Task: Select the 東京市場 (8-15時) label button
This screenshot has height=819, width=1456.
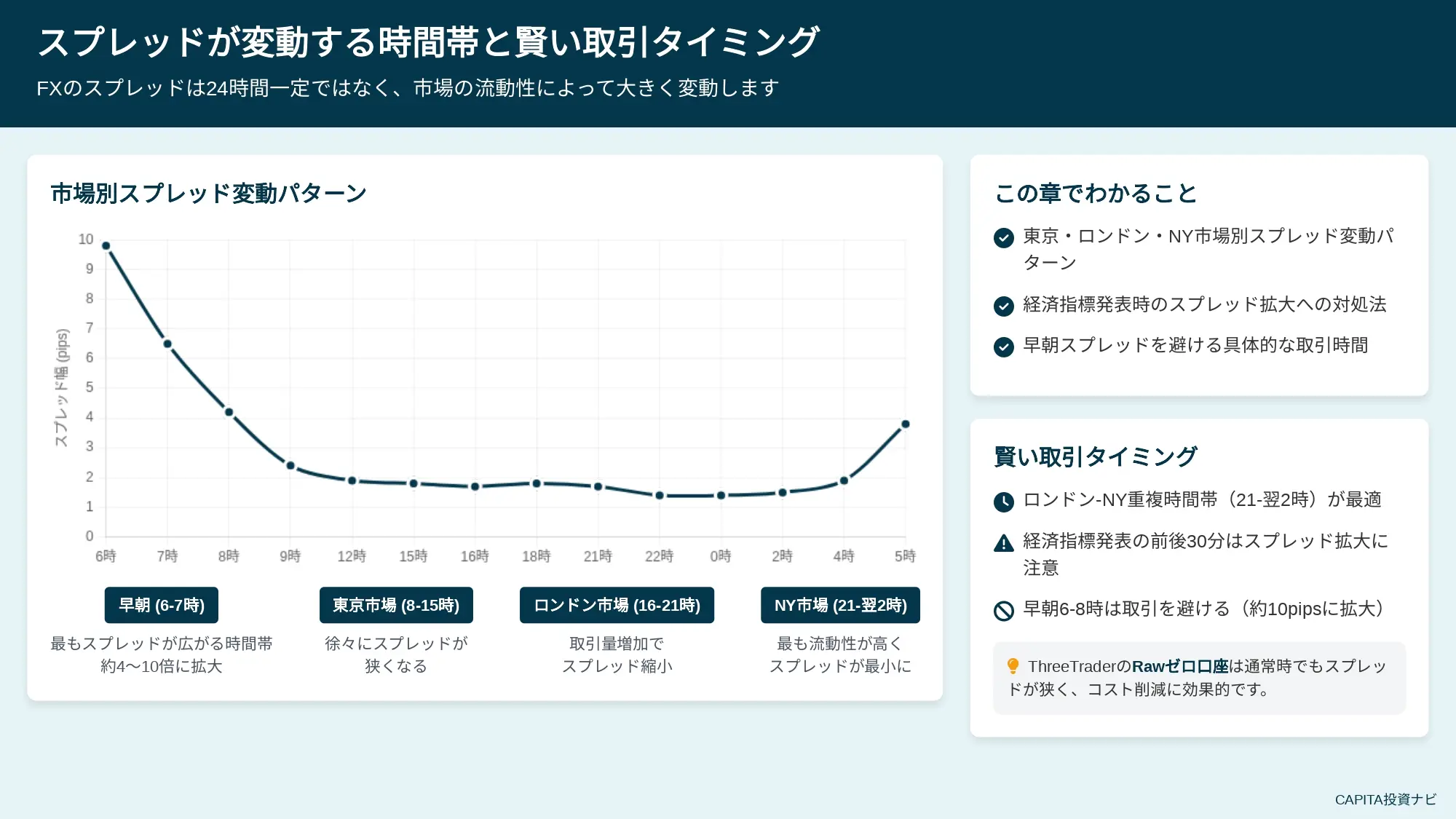Action: tap(396, 605)
